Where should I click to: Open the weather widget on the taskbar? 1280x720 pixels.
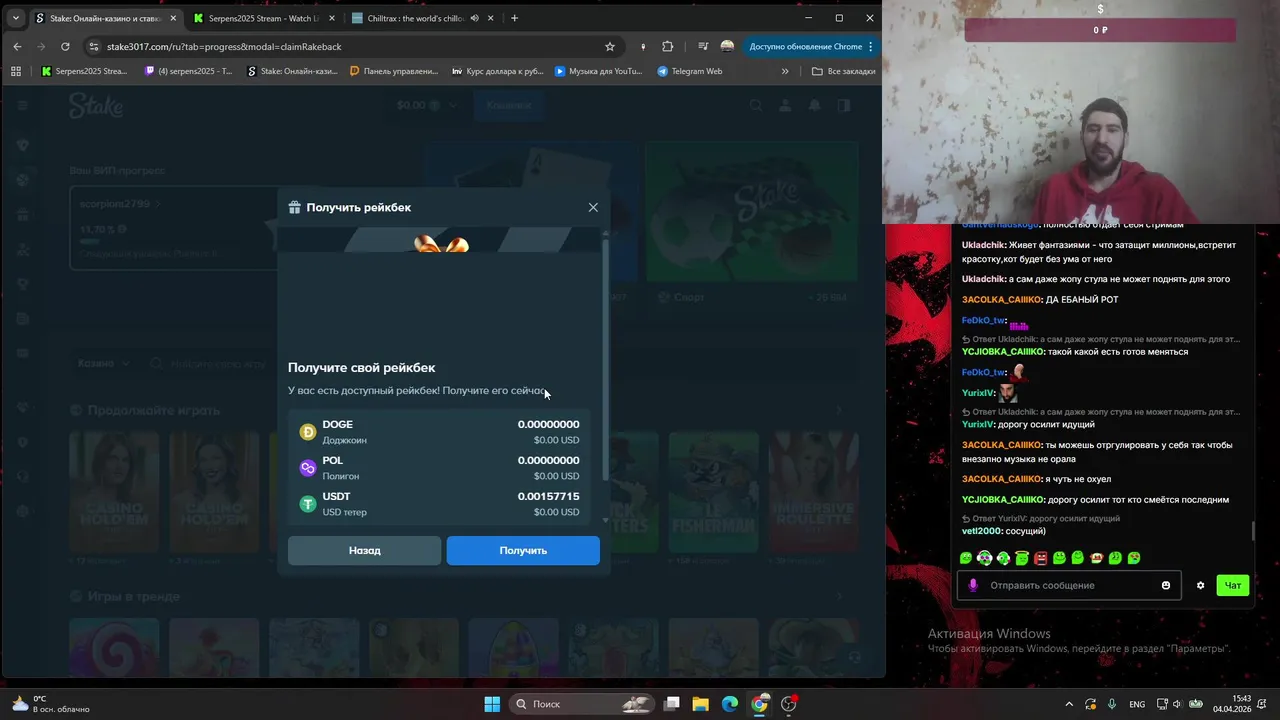(48, 704)
